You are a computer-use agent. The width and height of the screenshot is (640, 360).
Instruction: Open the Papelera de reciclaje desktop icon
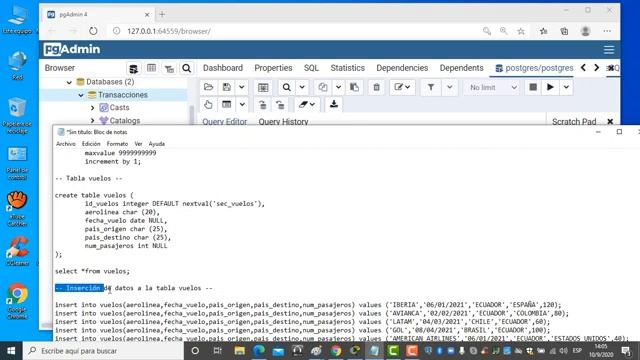coord(17,116)
